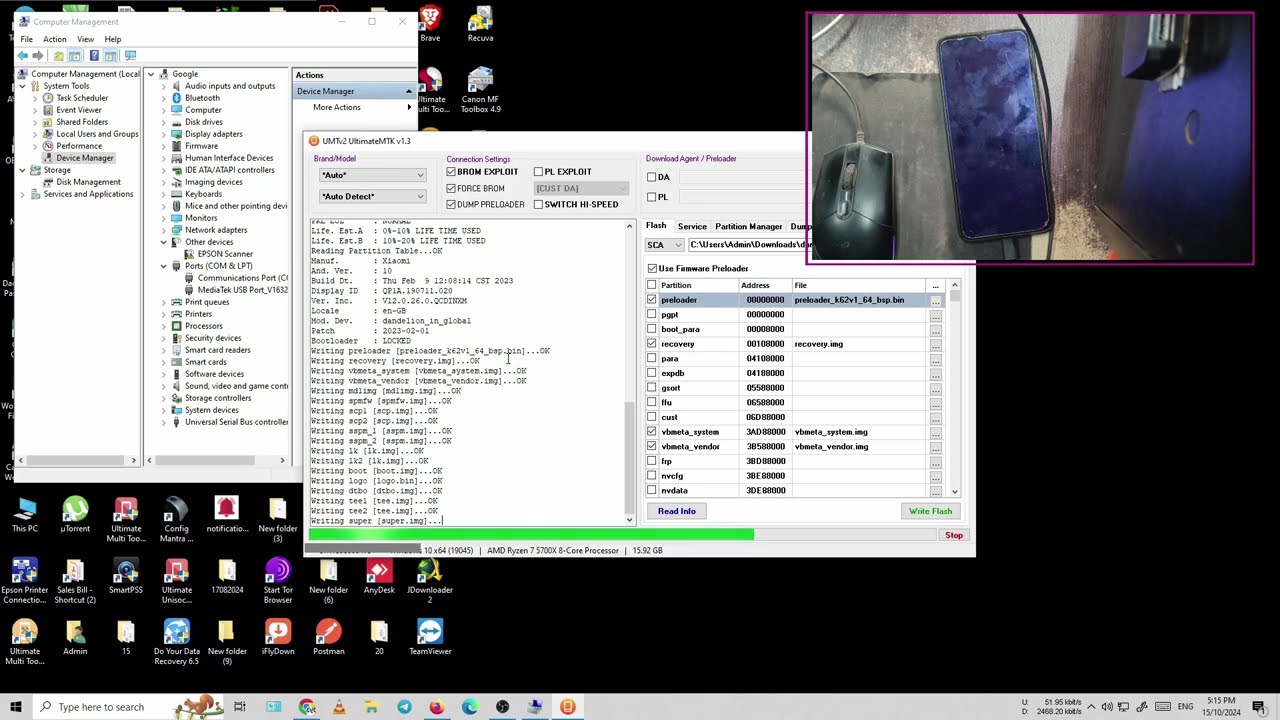
Task: Open View menu in Computer Management
Action: [x=85, y=39]
